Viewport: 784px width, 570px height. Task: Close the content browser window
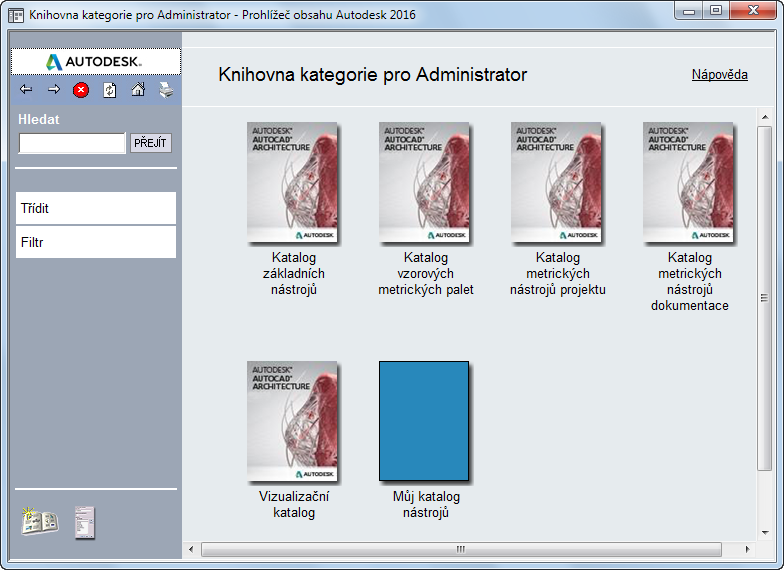click(754, 11)
